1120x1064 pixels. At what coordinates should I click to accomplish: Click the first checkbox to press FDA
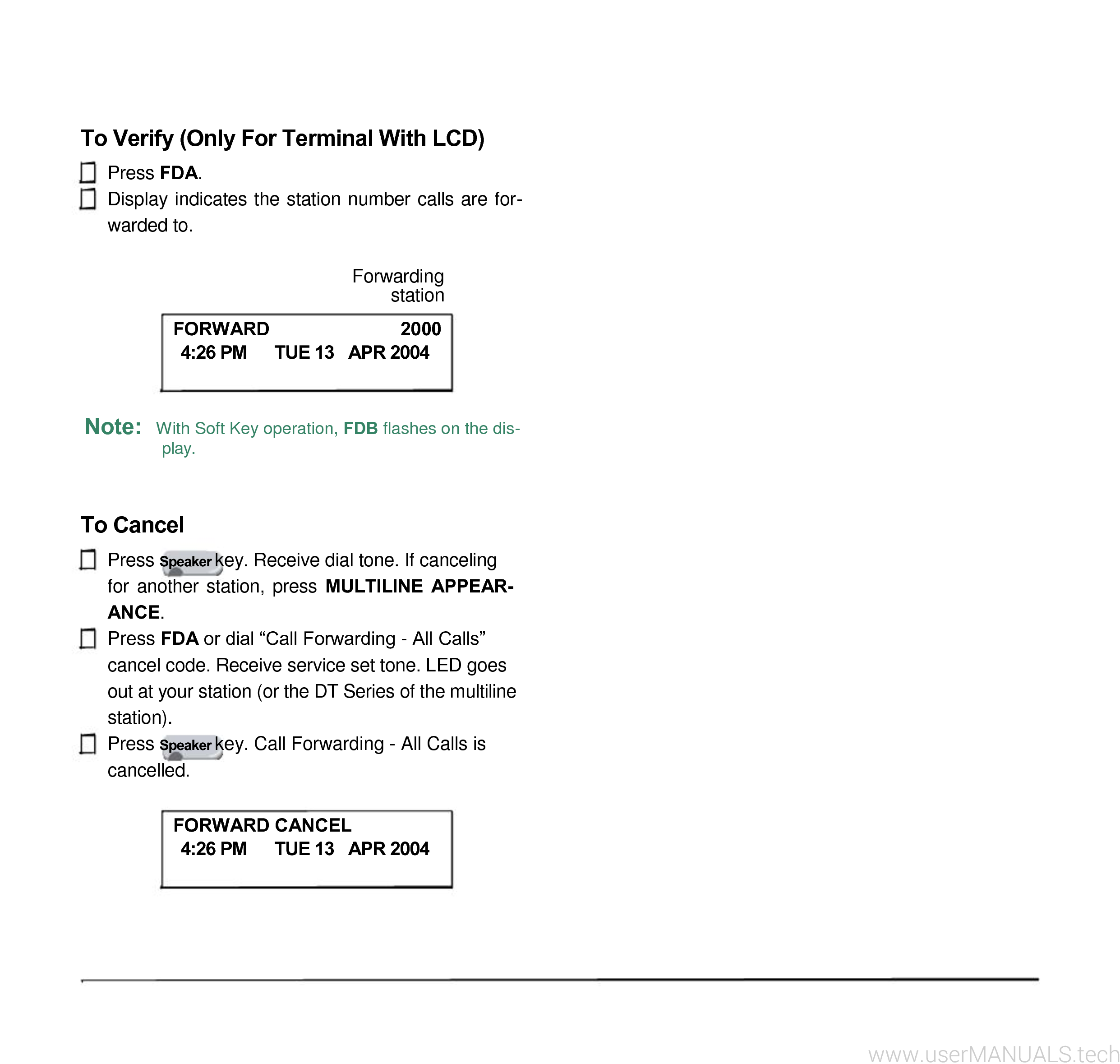[x=90, y=172]
